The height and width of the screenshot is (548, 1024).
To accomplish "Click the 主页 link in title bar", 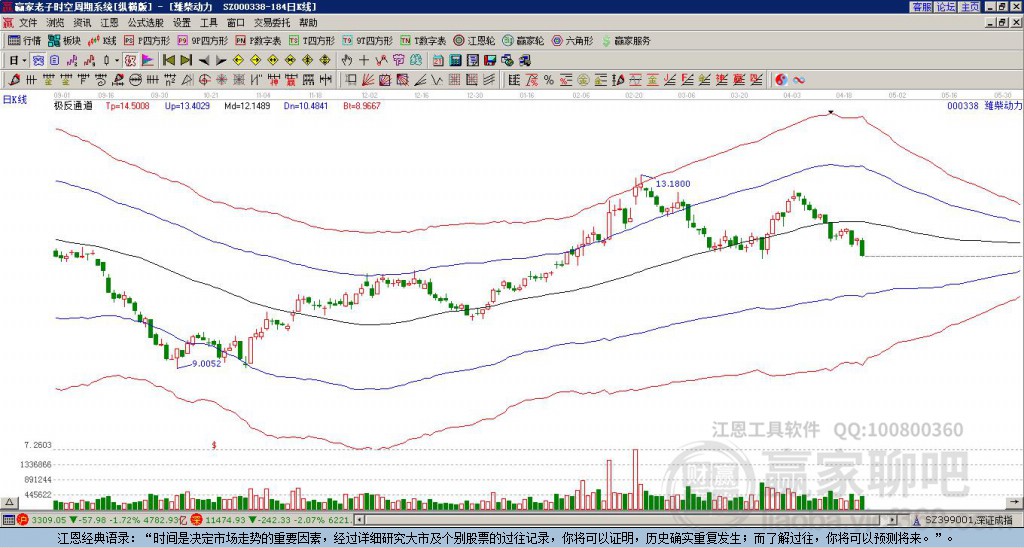I will pyautogui.click(x=970, y=7).
